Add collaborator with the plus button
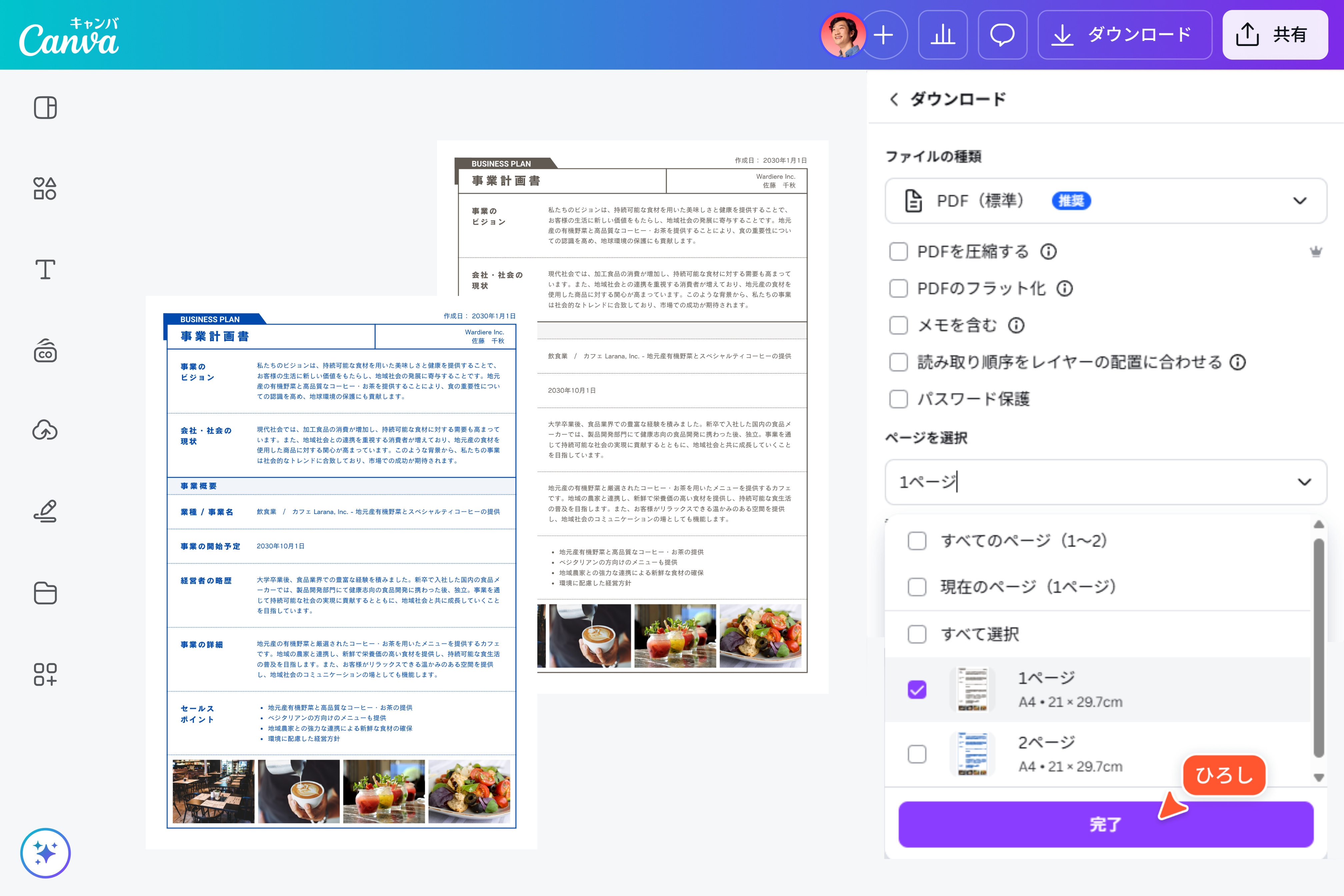This screenshot has height=896, width=1344. (x=883, y=35)
